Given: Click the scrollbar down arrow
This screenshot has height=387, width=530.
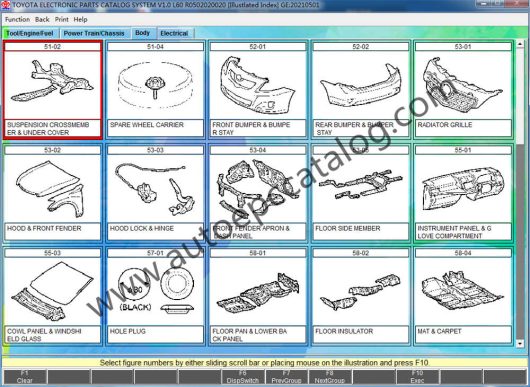Looking at the screenshot, I should click(x=520, y=344).
